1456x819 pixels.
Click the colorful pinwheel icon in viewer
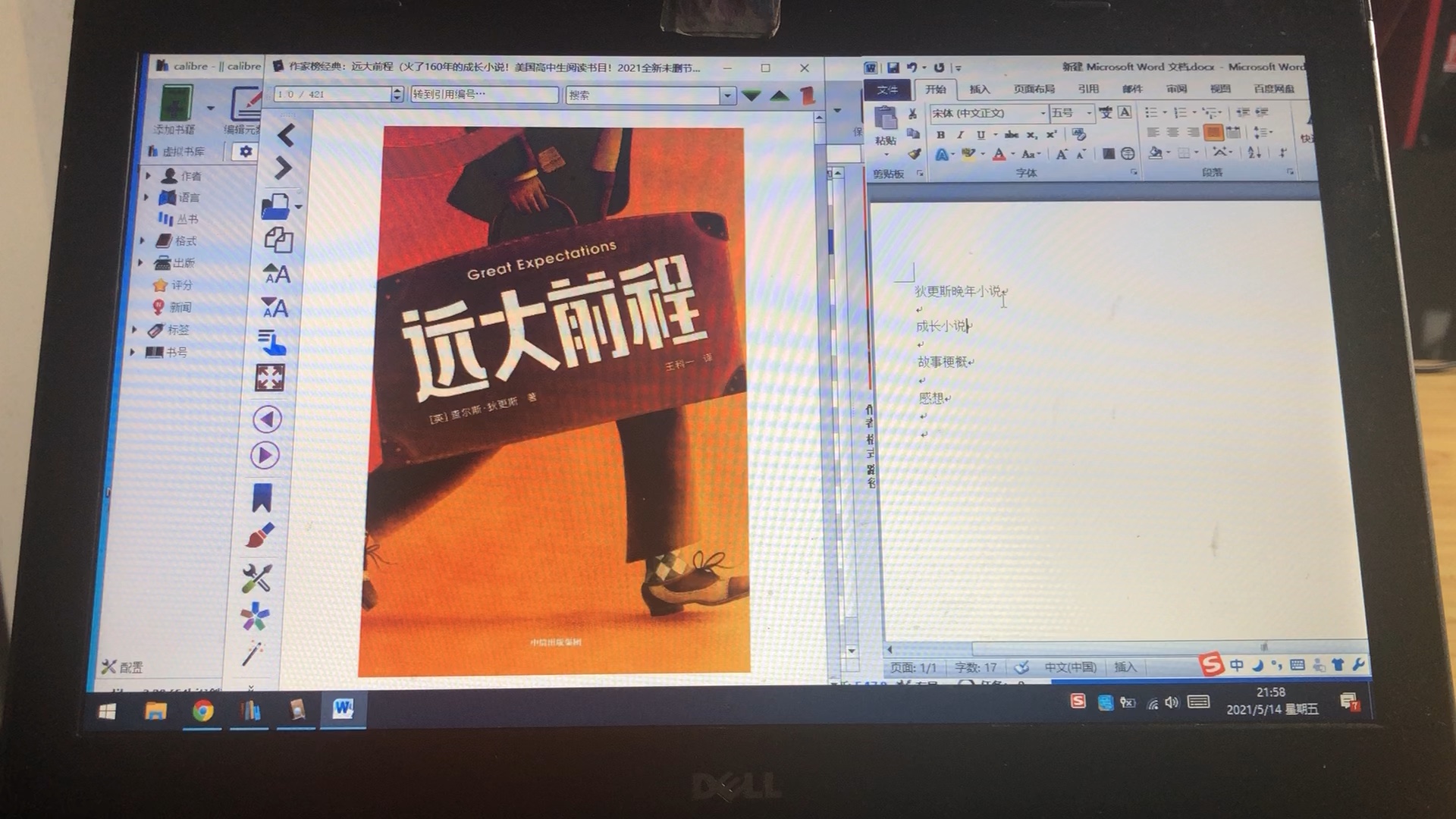[x=255, y=617]
